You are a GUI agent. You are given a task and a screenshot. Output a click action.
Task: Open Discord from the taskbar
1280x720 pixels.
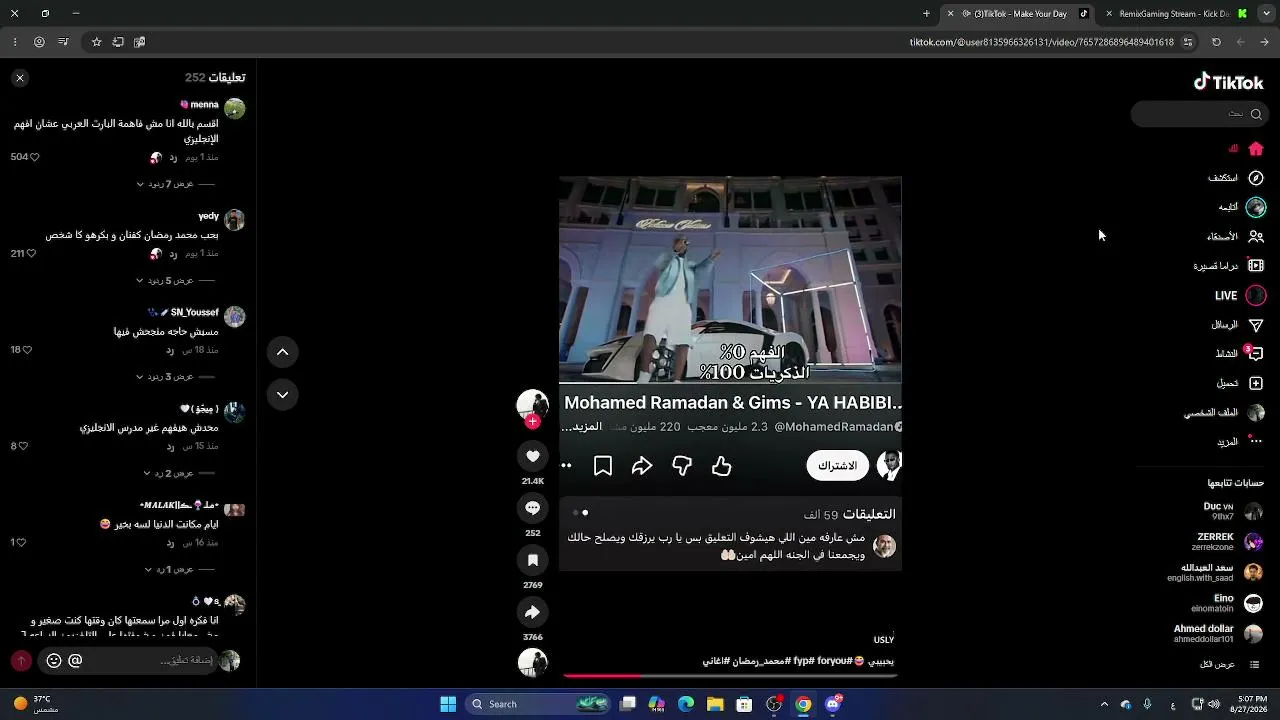832,704
